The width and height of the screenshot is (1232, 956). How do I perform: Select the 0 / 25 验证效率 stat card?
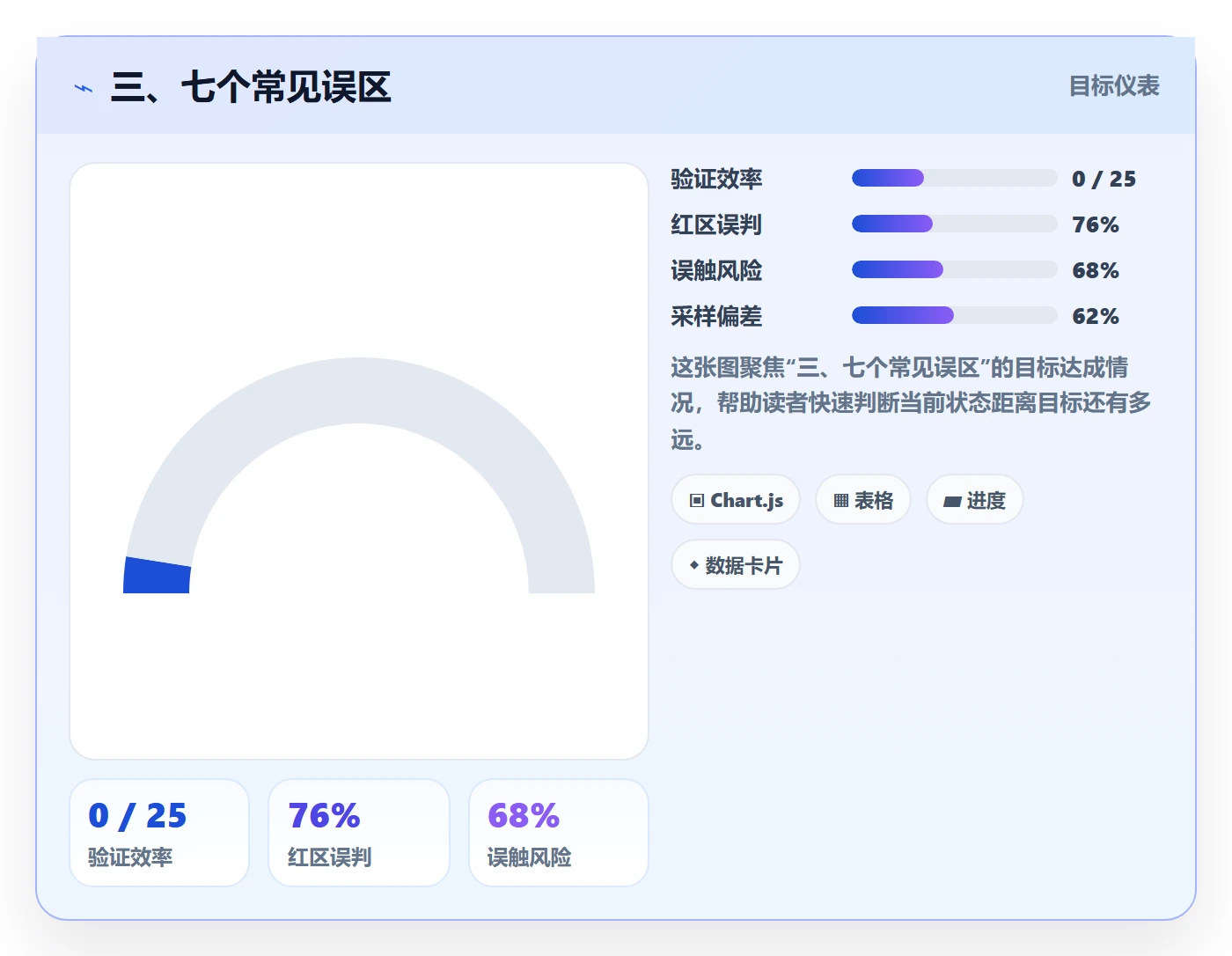point(159,833)
